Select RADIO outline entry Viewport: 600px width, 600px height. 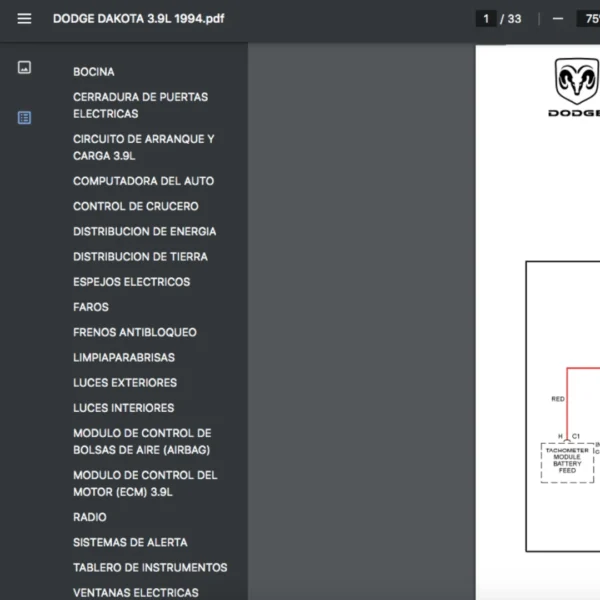(x=90, y=517)
